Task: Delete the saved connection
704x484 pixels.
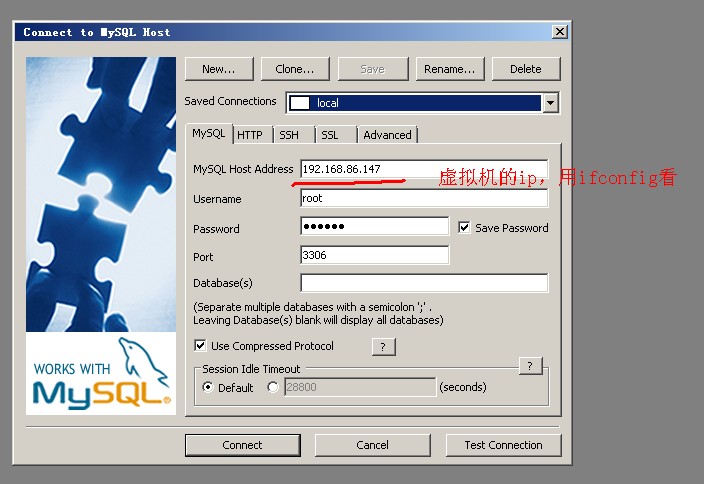Action: pyautogui.click(x=526, y=69)
